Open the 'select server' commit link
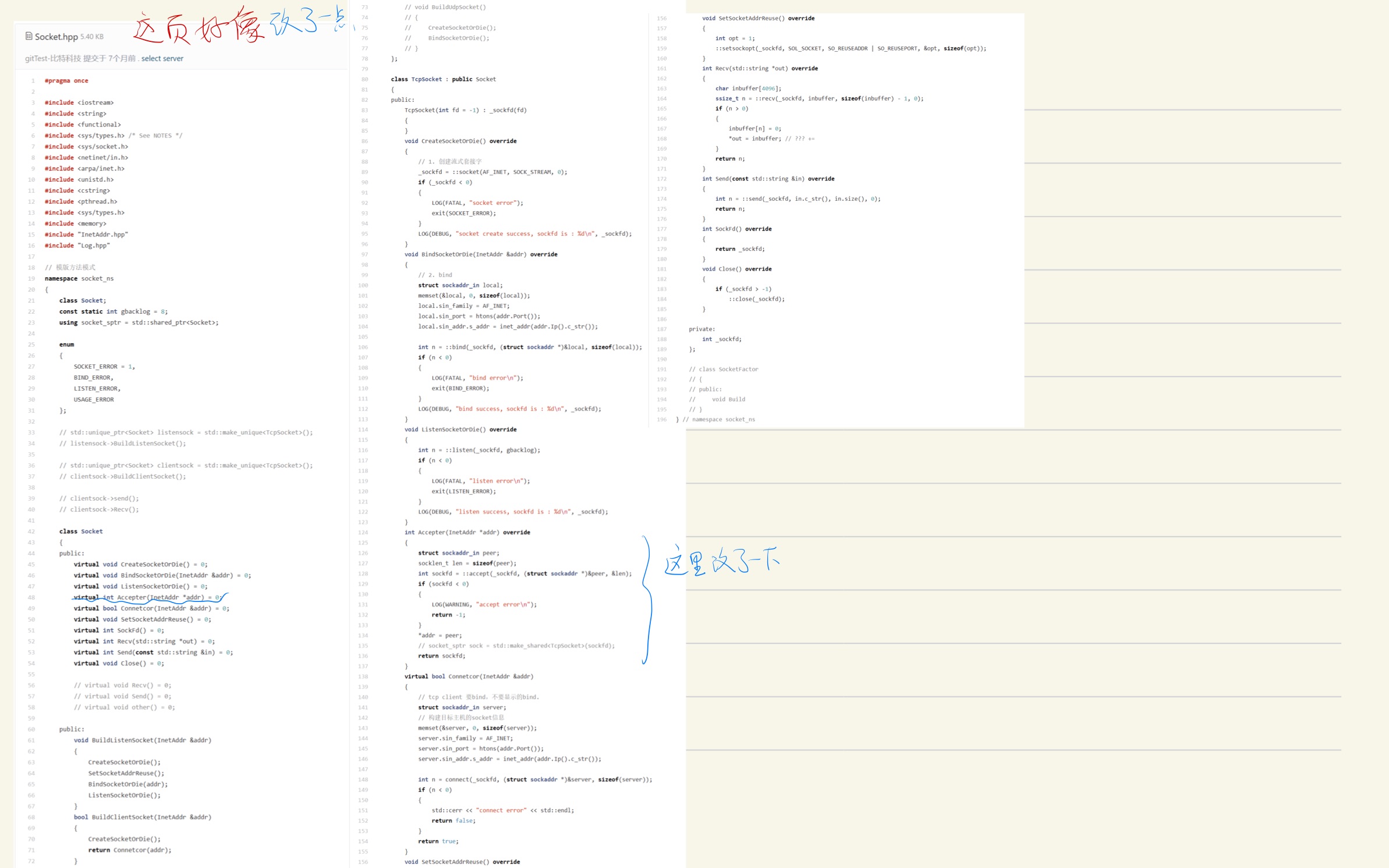This screenshot has width=1389, height=868. coord(162,58)
